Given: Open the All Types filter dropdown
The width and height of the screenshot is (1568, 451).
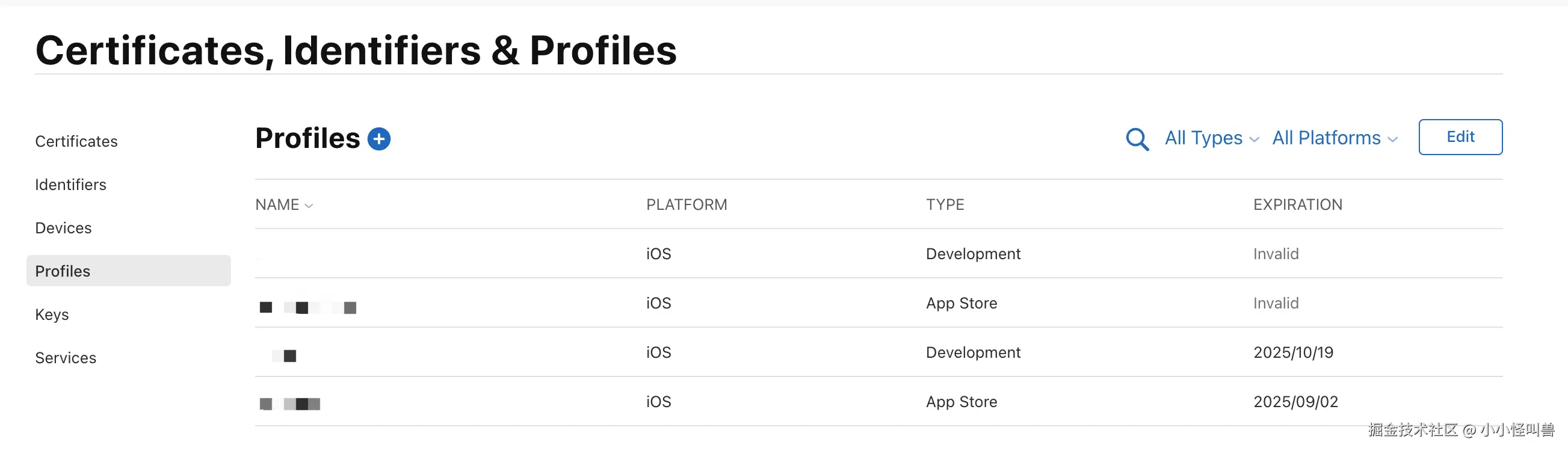Looking at the screenshot, I should pyautogui.click(x=1211, y=138).
